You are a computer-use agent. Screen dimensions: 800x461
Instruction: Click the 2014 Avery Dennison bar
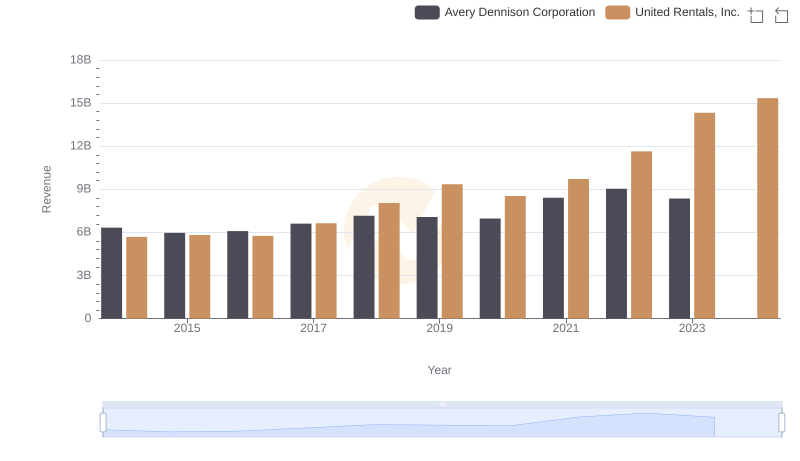point(111,273)
